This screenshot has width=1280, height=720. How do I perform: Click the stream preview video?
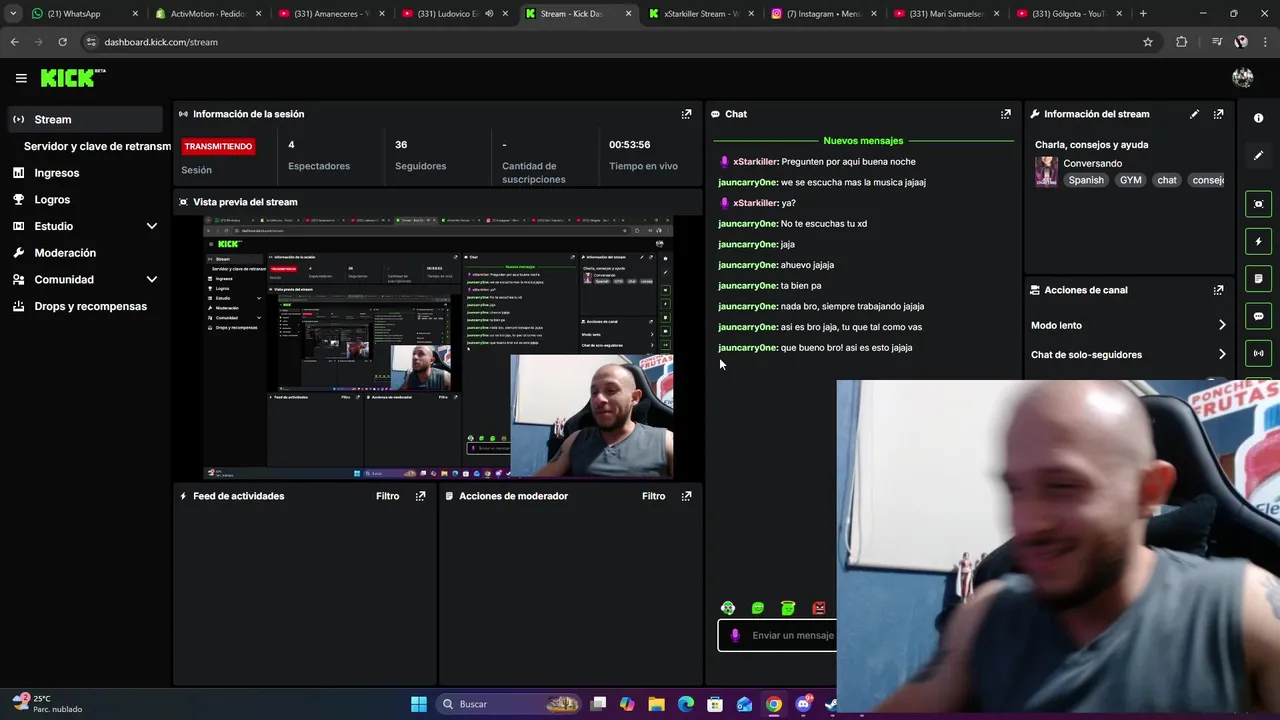coord(438,347)
